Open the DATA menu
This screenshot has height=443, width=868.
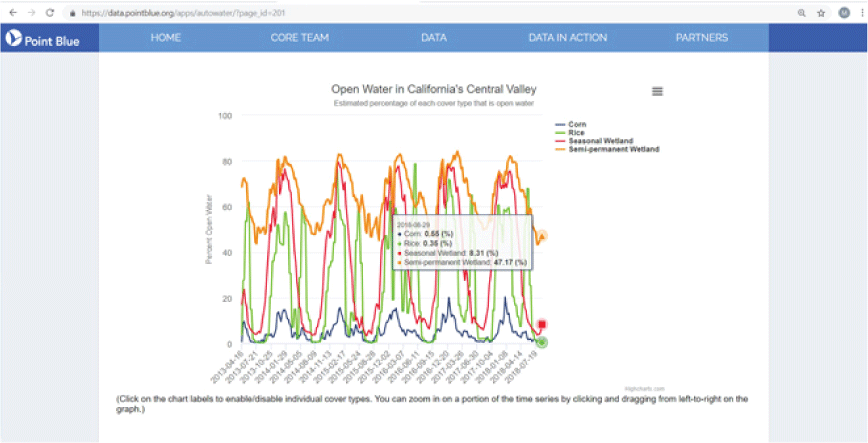(433, 38)
